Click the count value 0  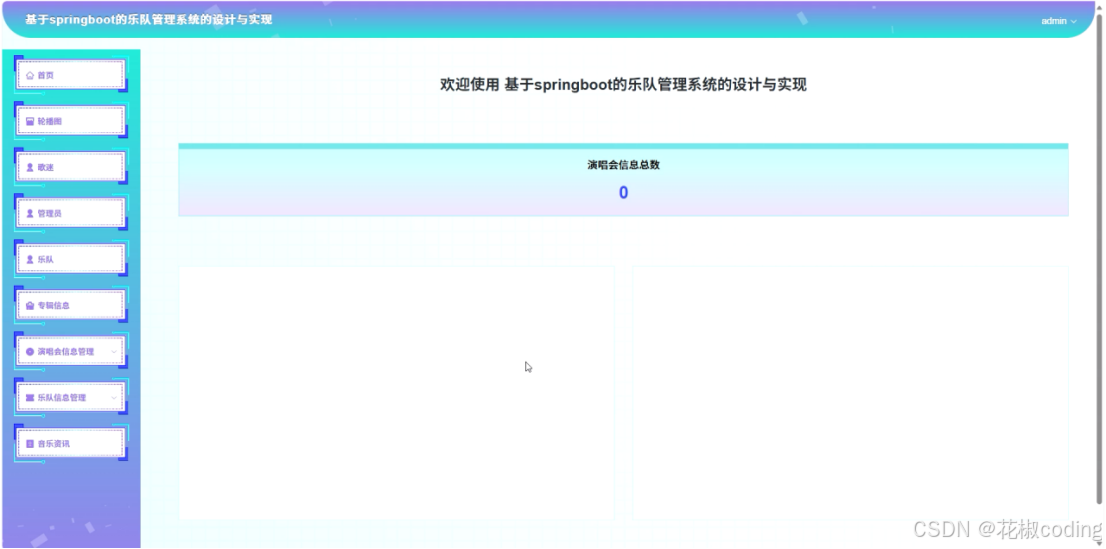pos(624,193)
